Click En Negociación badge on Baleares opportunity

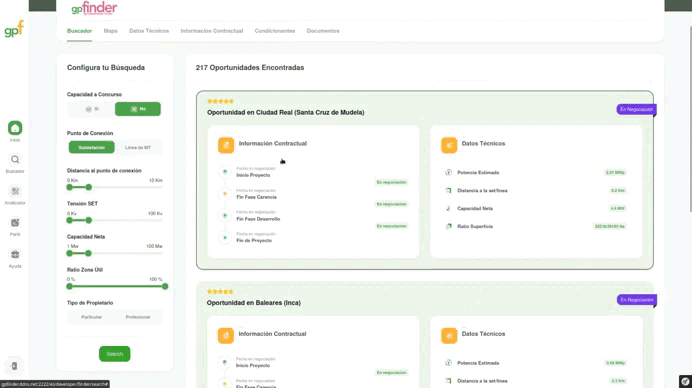click(636, 300)
